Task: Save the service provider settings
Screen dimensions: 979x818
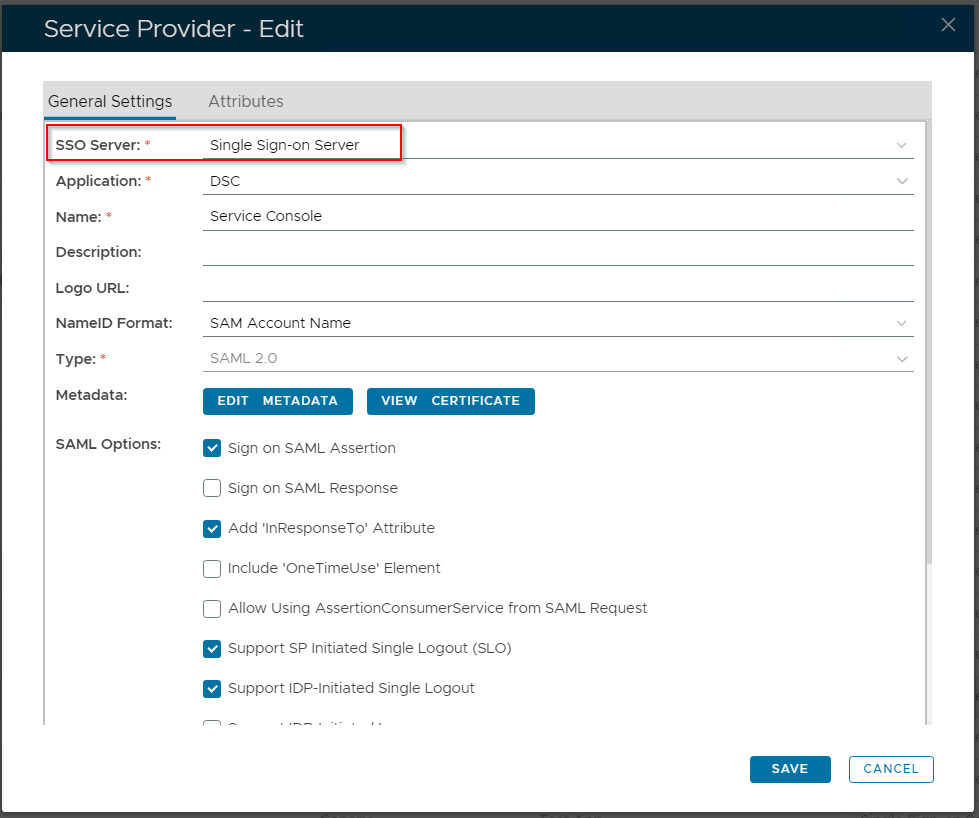Action: tap(790, 769)
